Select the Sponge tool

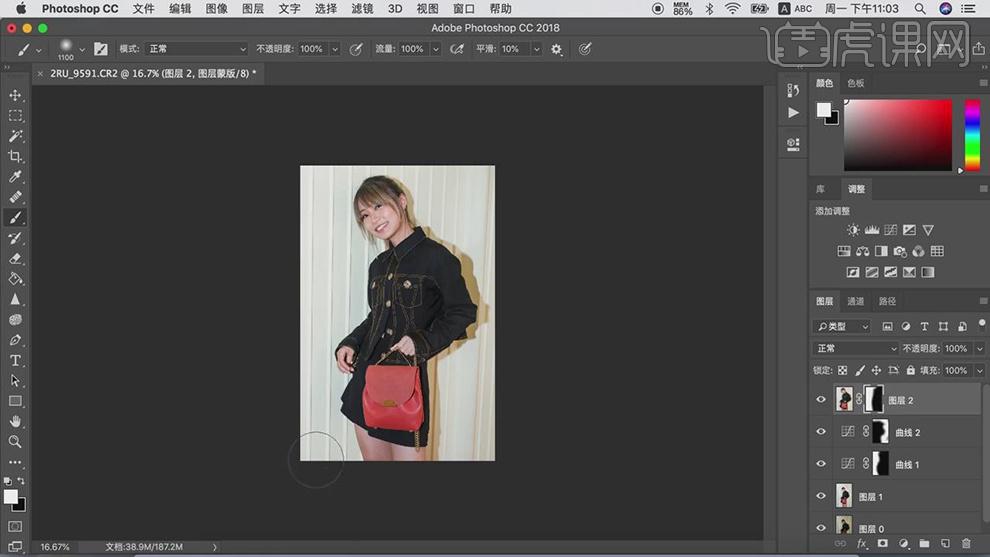[x=15, y=320]
